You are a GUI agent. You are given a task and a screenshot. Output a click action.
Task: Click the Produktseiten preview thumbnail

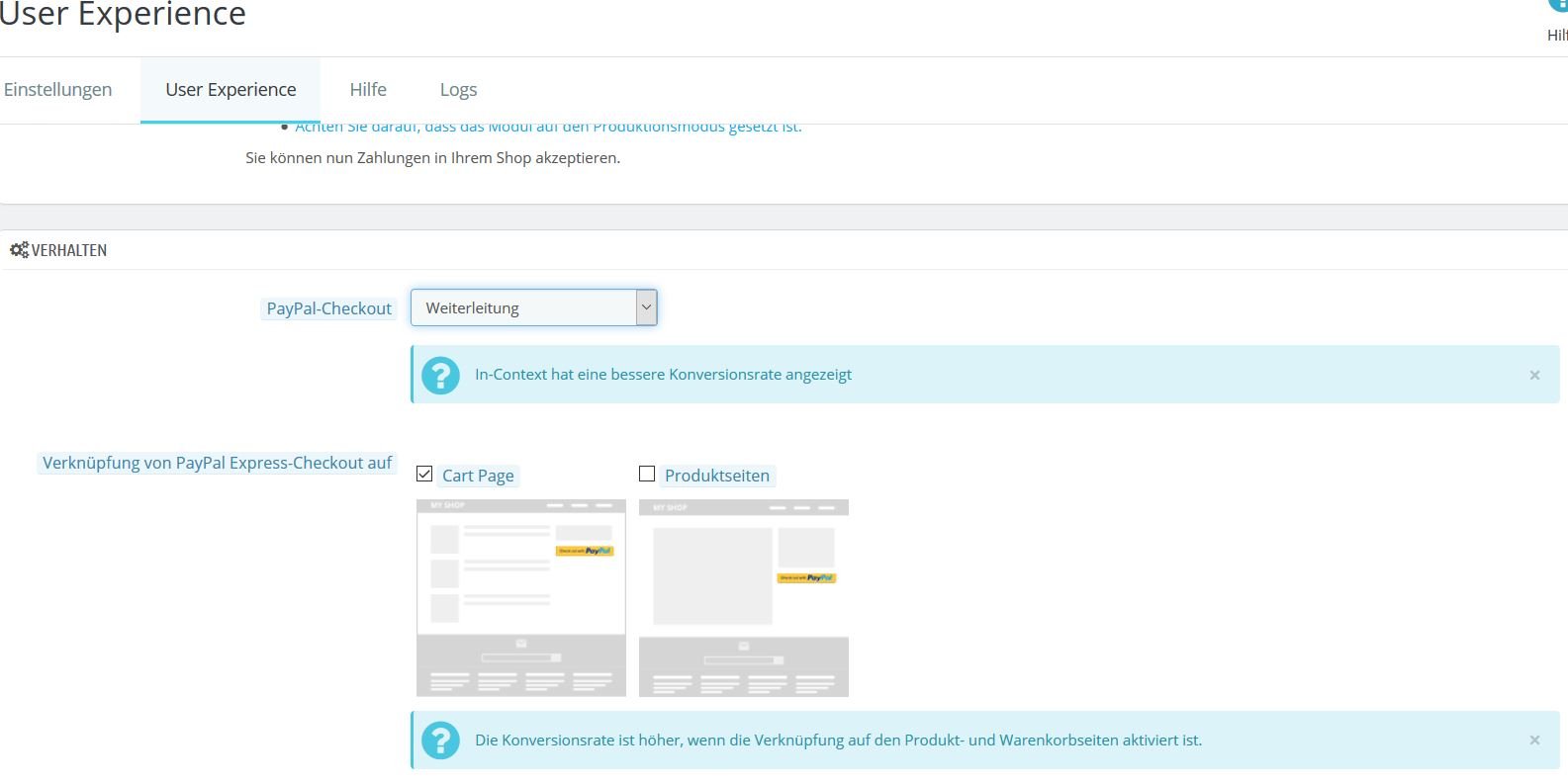744,597
